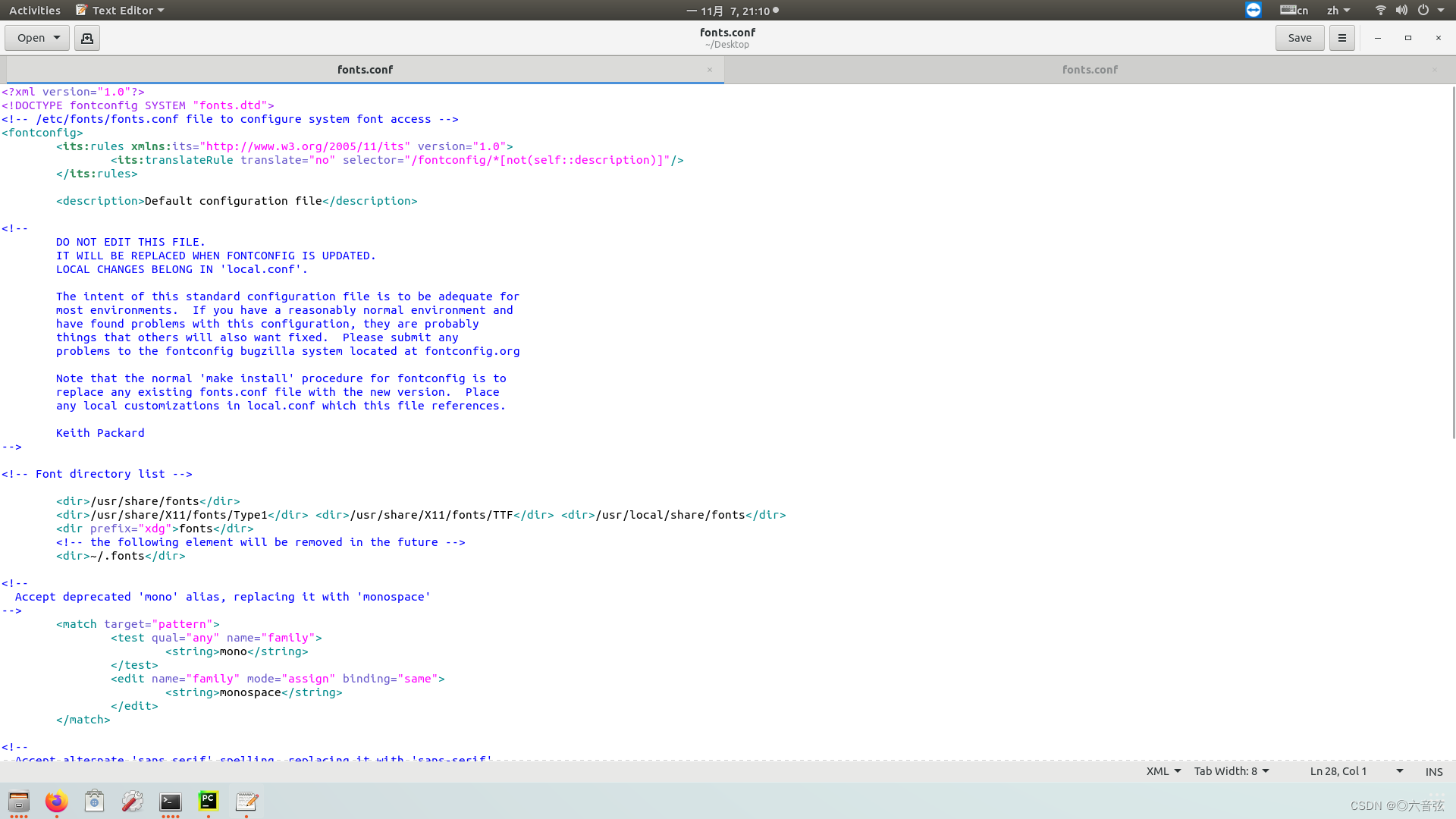
Task: Open the volume indicator in top bar
Action: (x=1401, y=10)
